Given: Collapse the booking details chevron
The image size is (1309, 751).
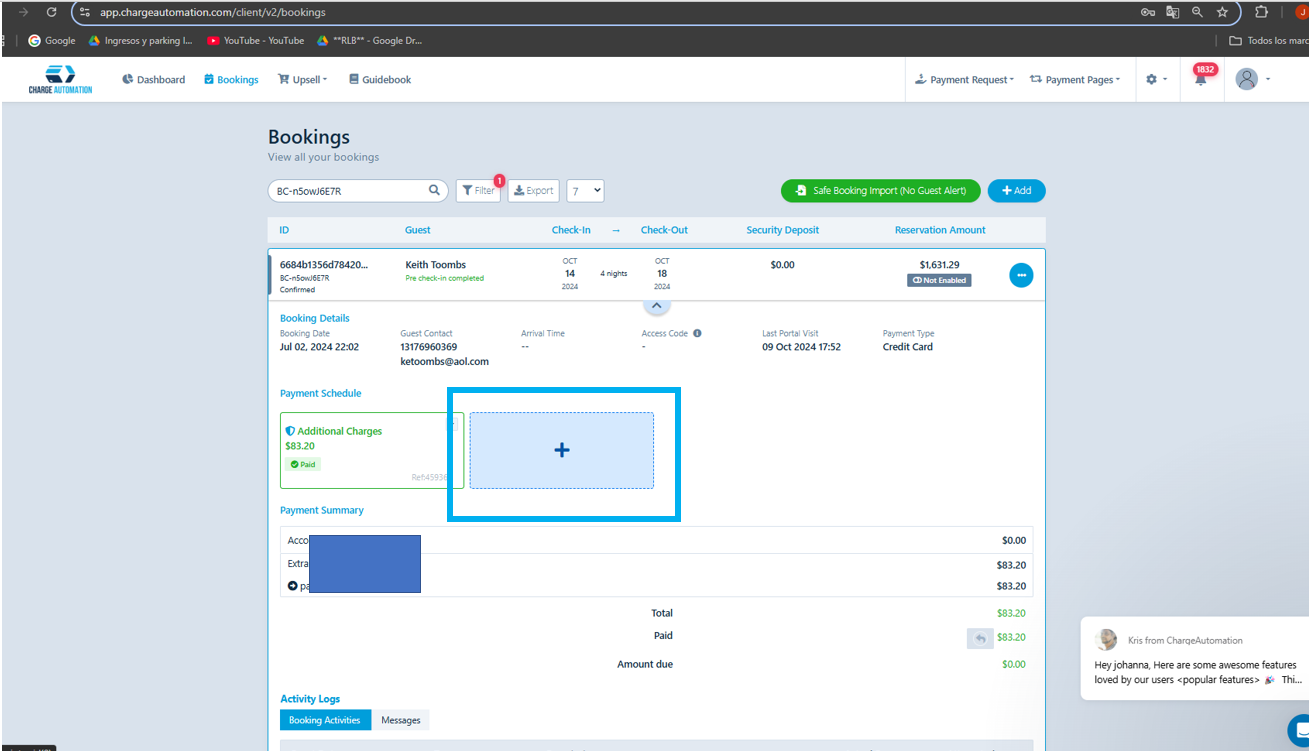Looking at the screenshot, I should click(x=656, y=305).
